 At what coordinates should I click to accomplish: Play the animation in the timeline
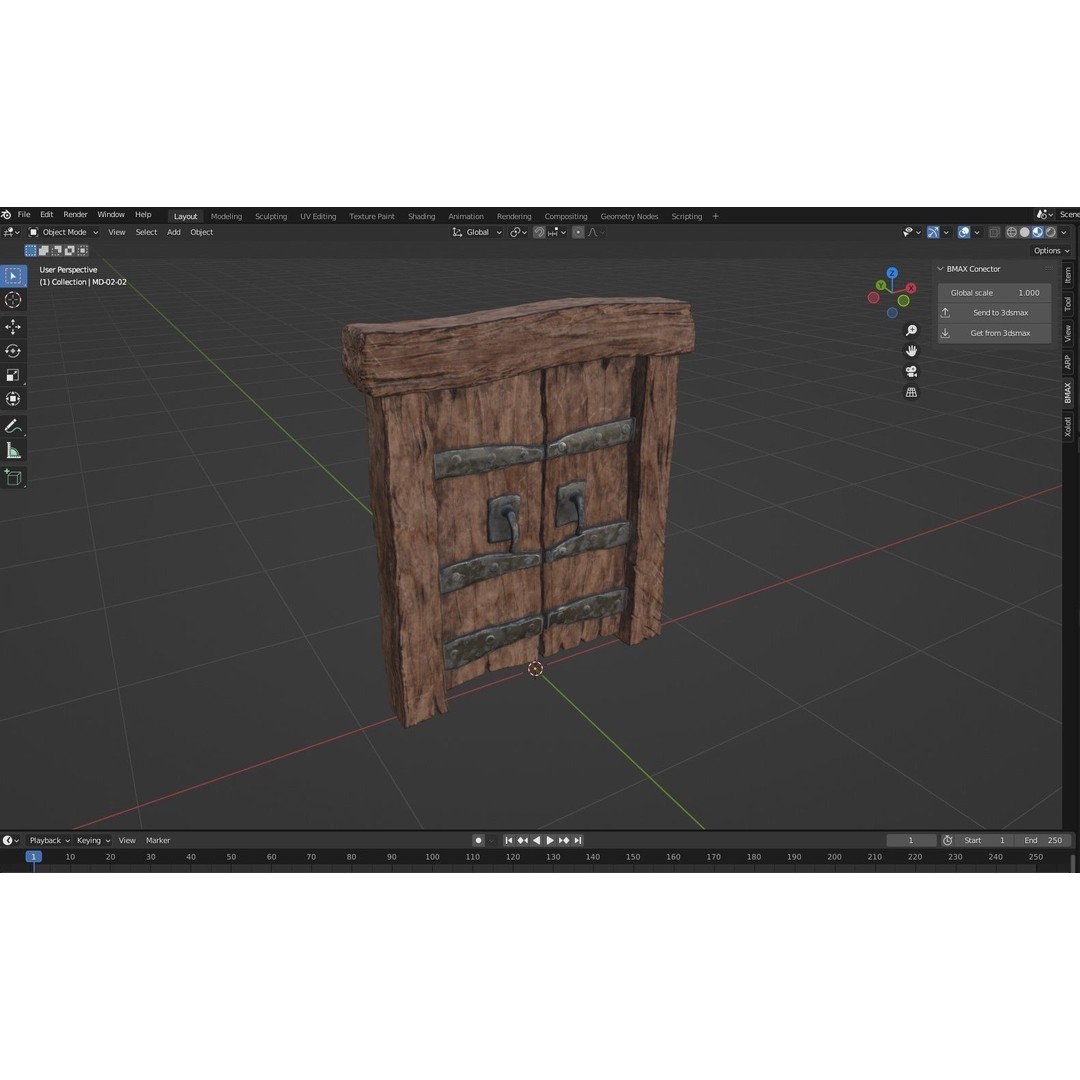[549, 840]
